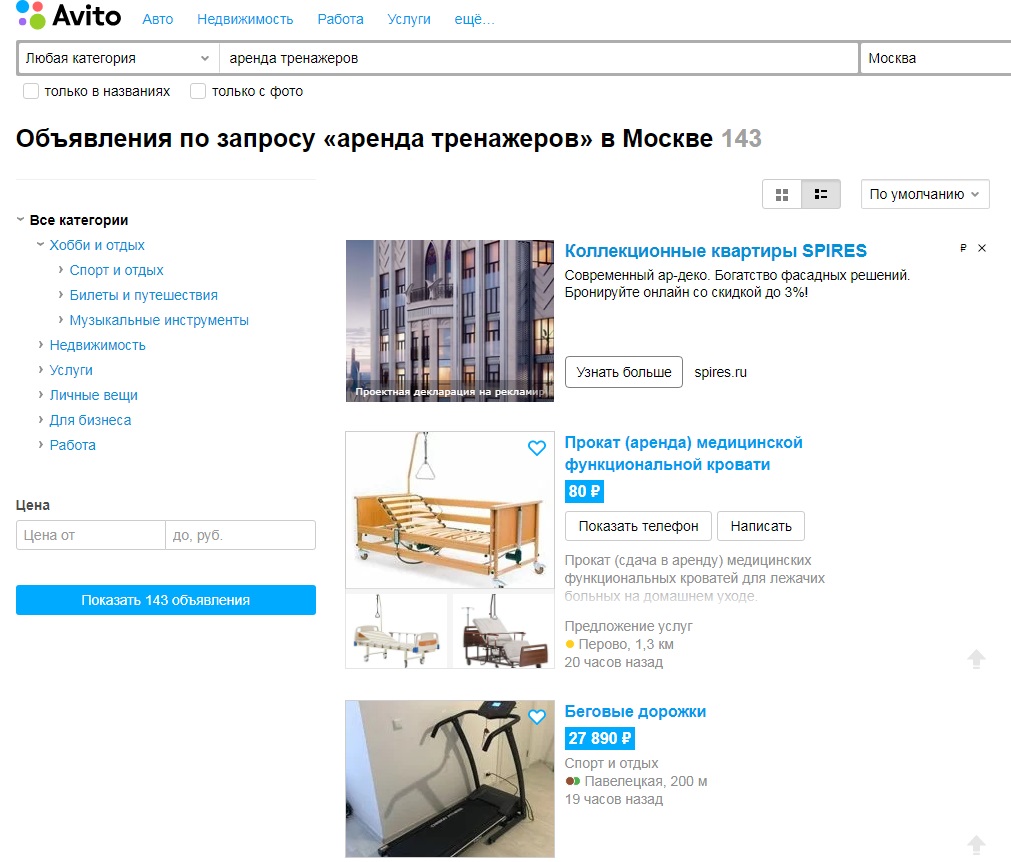The width and height of the screenshot is (1011, 862).
Task: Open 'Прокат (аренда) медицинской функциональной кровати' listing
Action: (x=683, y=453)
